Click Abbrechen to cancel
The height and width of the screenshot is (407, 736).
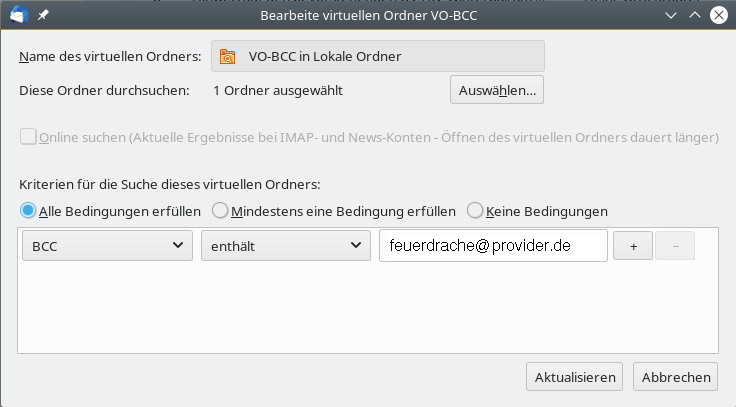pyautogui.click(x=676, y=377)
